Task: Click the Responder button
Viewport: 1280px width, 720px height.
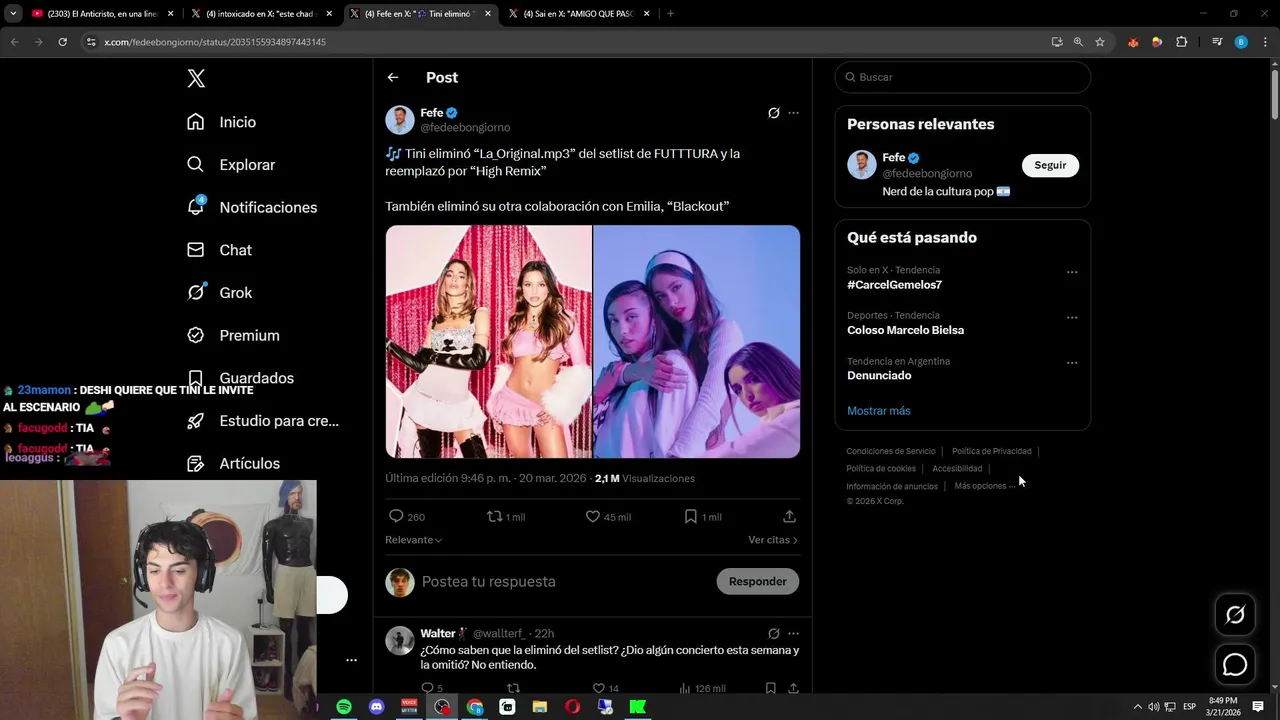Action: tap(757, 582)
